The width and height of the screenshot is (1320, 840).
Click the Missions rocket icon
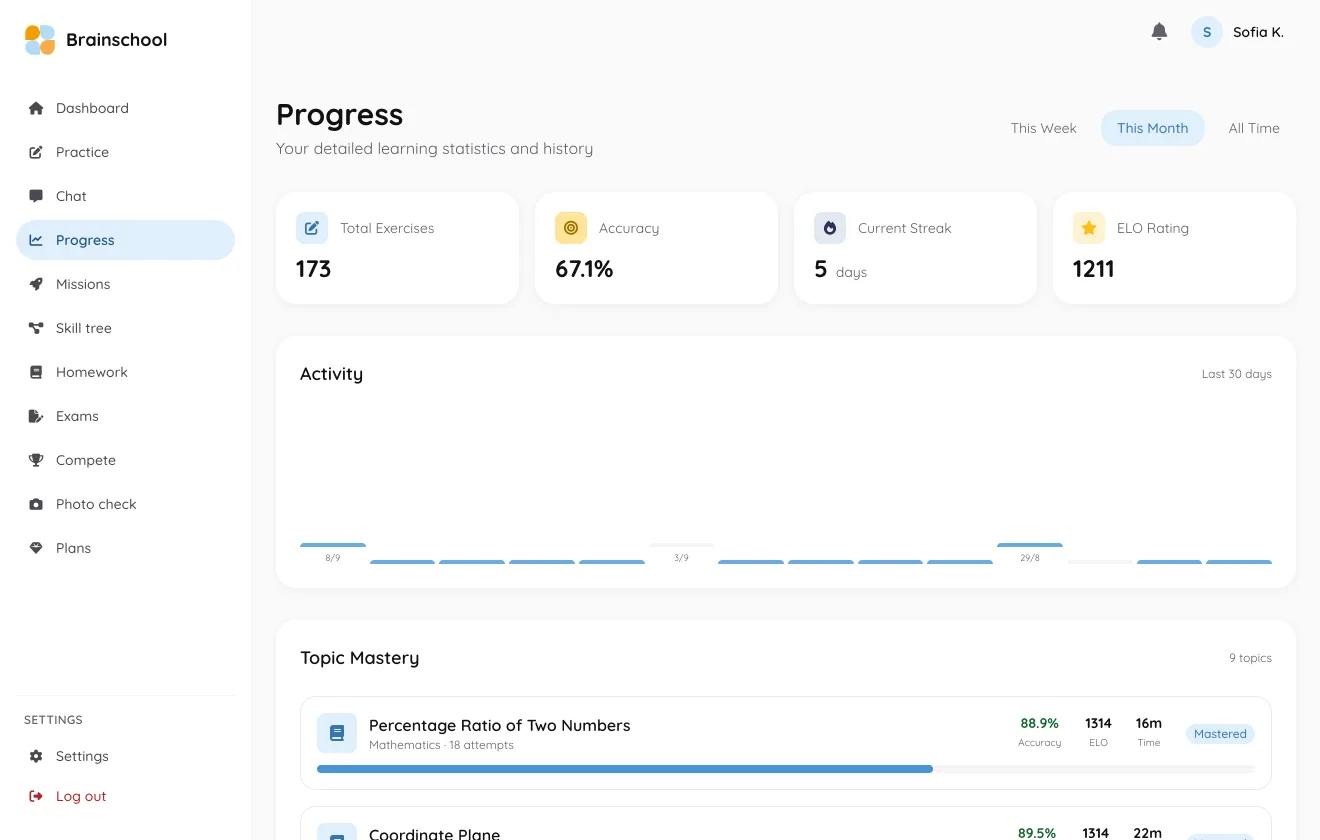(36, 284)
